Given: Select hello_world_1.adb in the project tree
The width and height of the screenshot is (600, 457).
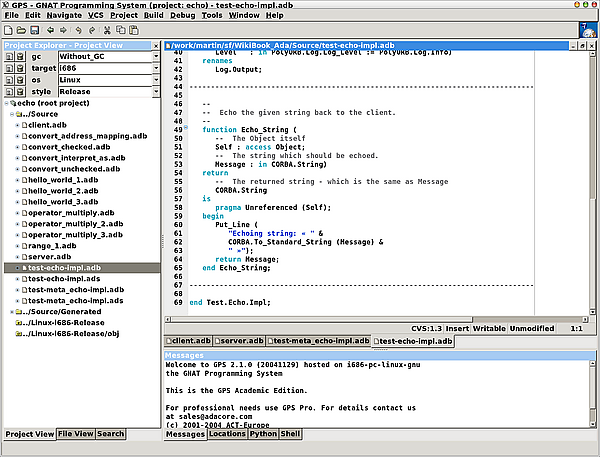Looking at the screenshot, I should [63, 180].
